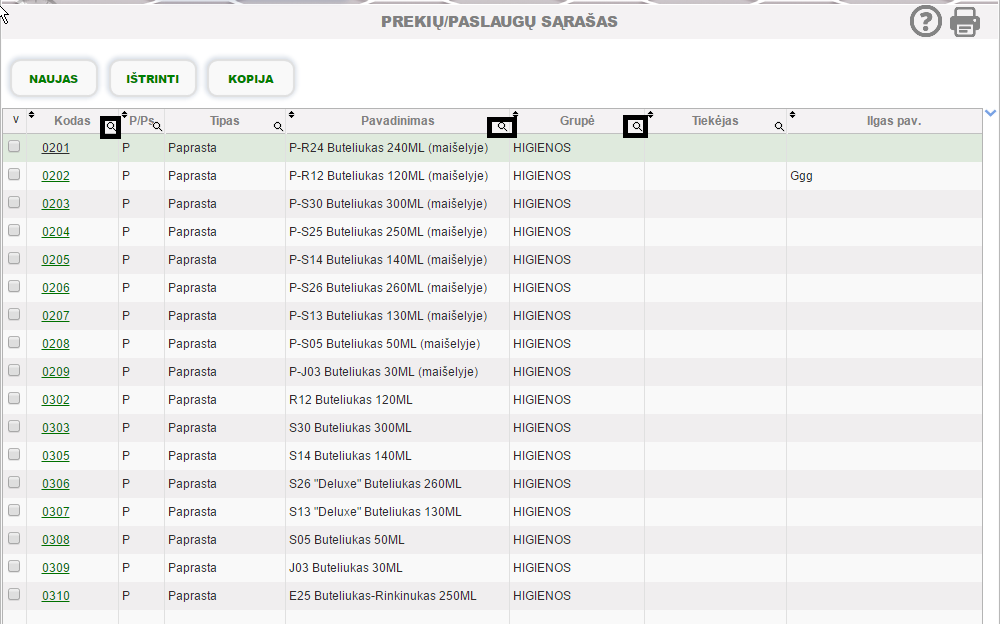Viewport: 1000px width, 624px height.
Task: Click the Pavadinimas column header label
Action: pos(397,121)
